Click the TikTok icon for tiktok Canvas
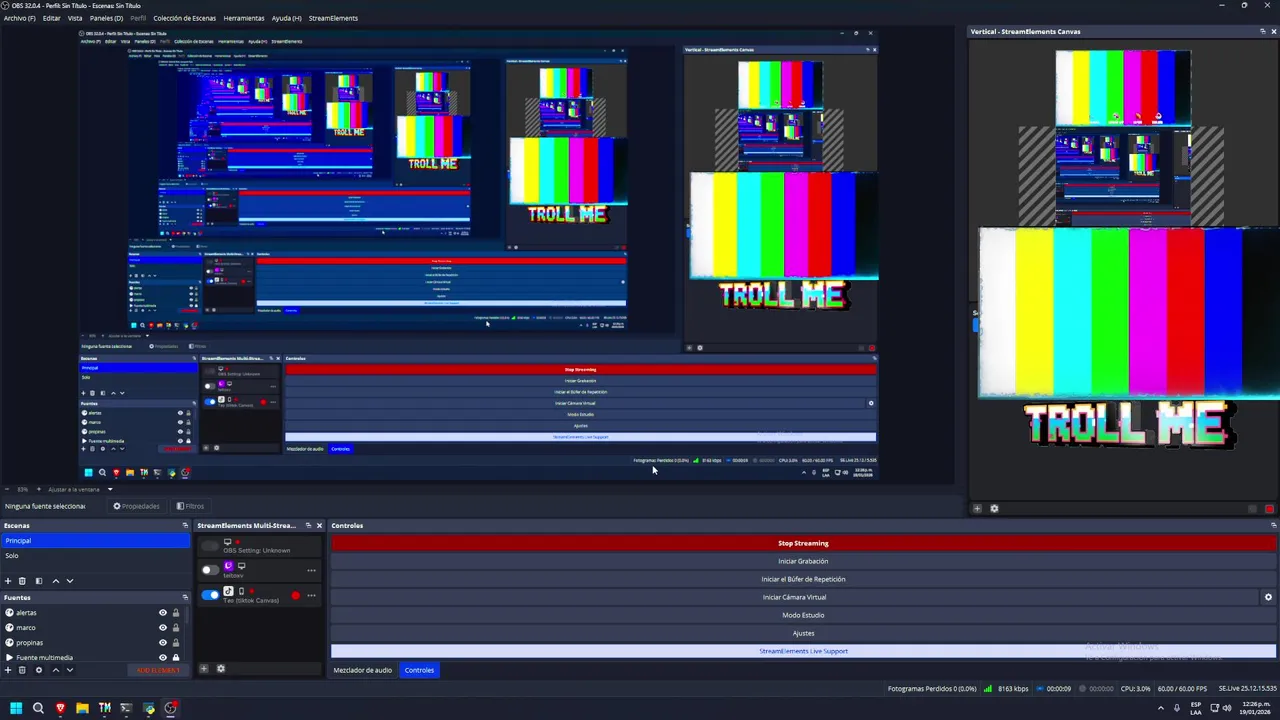Viewport: 1280px width, 720px height. (228, 591)
